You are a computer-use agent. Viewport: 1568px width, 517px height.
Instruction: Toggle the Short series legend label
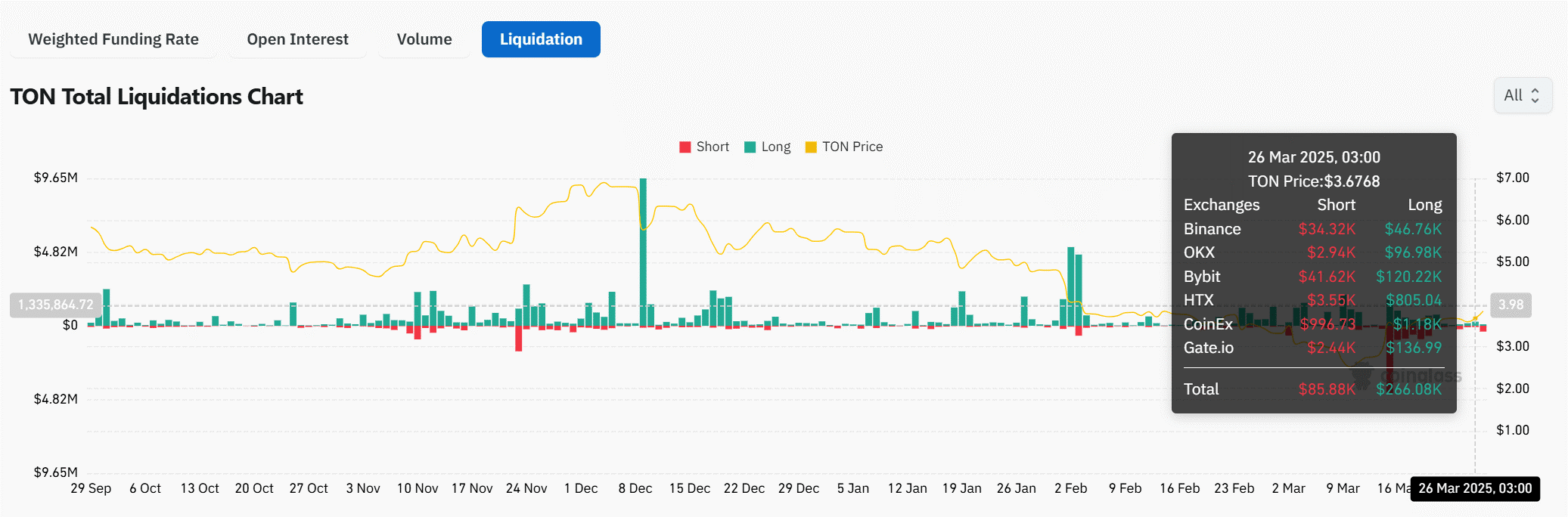pyautogui.click(x=713, y=147)
